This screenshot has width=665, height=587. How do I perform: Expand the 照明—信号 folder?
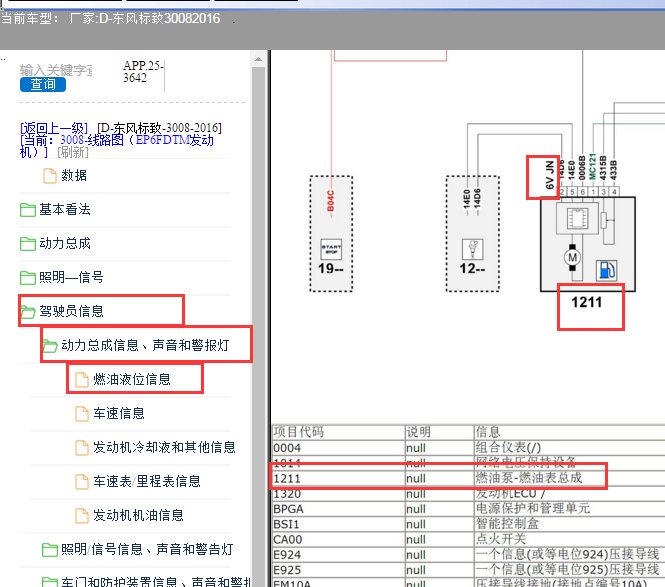tap(71, 277)
